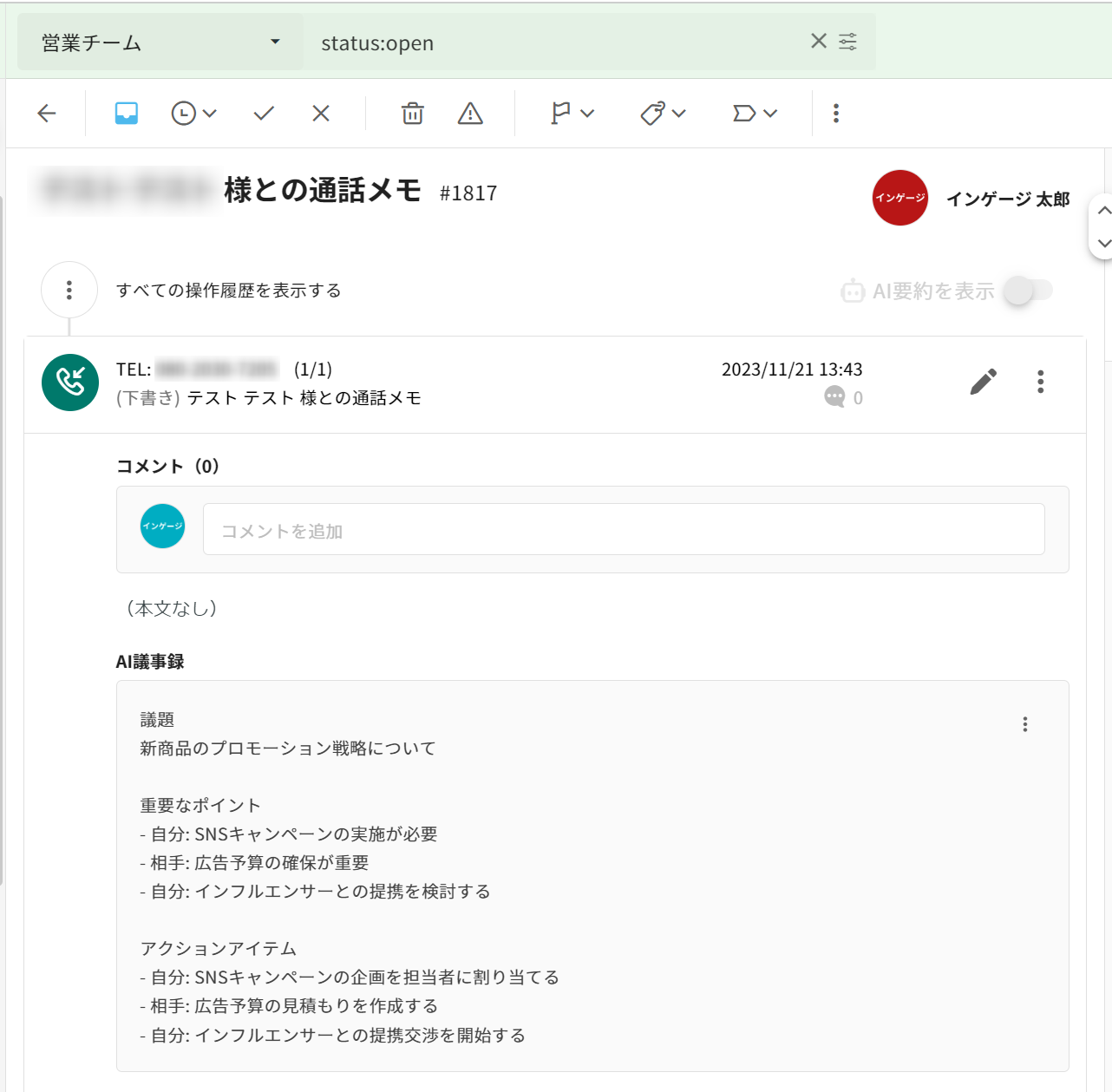Viewport: 1112px width, 1092px height.
Task: Click the incoming call phone icon
Action: (70, 382)
